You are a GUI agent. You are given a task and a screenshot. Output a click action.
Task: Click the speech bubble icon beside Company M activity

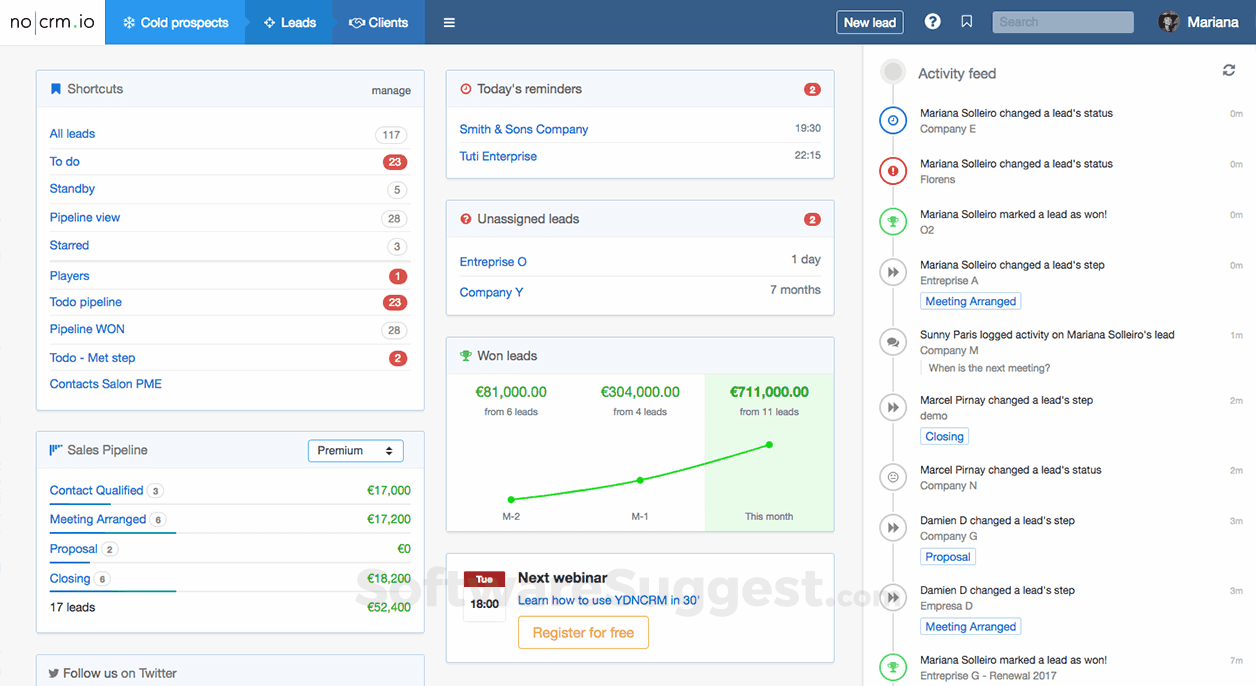892,341
